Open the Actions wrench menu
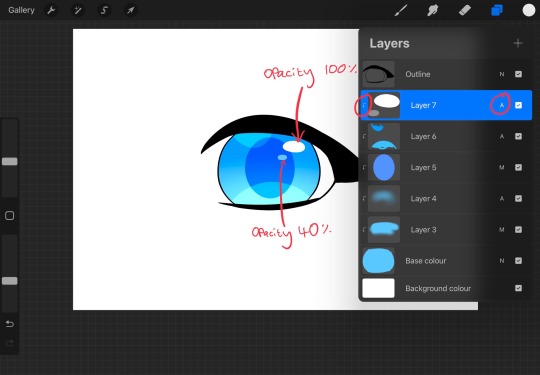Image resolution: width=540 pixels, height=375 pixels. 51,10
